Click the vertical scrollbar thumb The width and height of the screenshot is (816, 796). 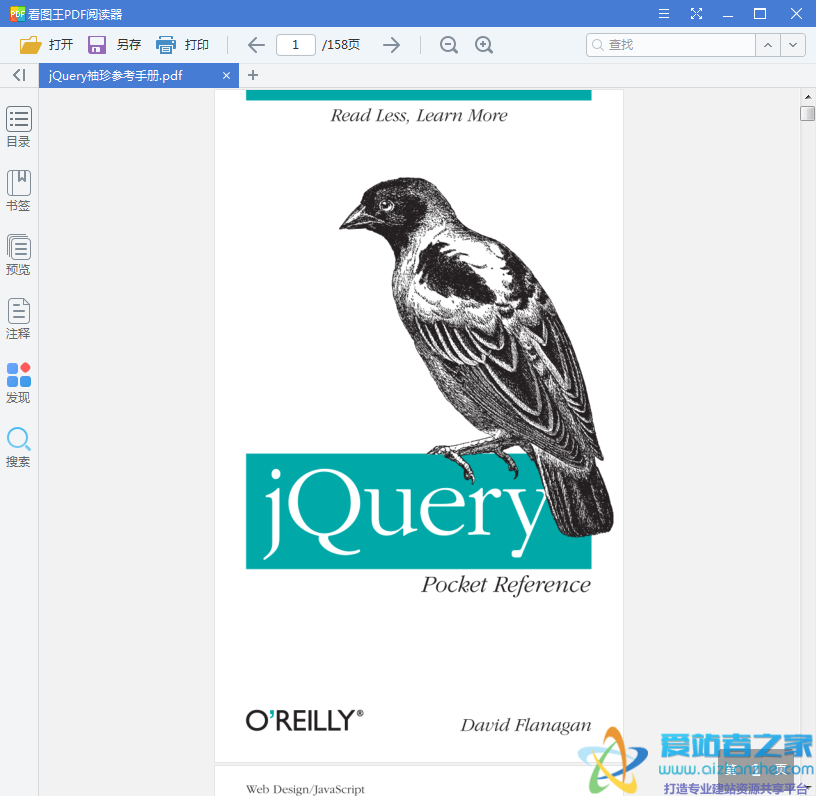click(x=807, y=113)
